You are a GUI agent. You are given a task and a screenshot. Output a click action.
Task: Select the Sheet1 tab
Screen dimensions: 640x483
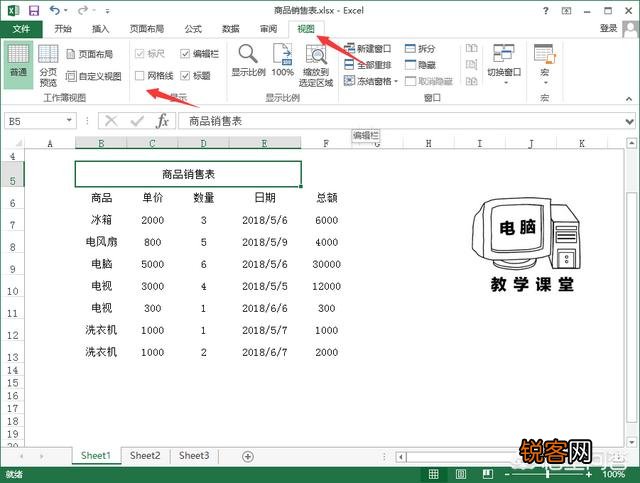click(x=96, y=456)
